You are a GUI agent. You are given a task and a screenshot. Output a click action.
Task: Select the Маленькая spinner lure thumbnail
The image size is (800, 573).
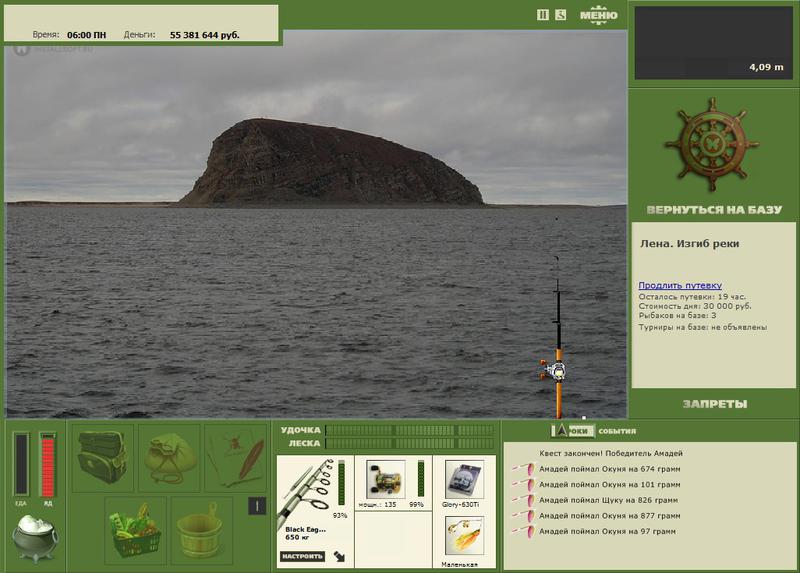[464, 536]
